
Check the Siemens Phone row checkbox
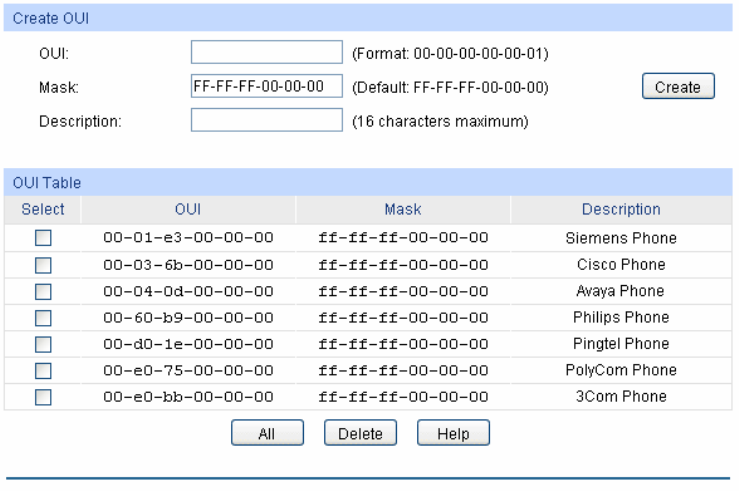43,238
